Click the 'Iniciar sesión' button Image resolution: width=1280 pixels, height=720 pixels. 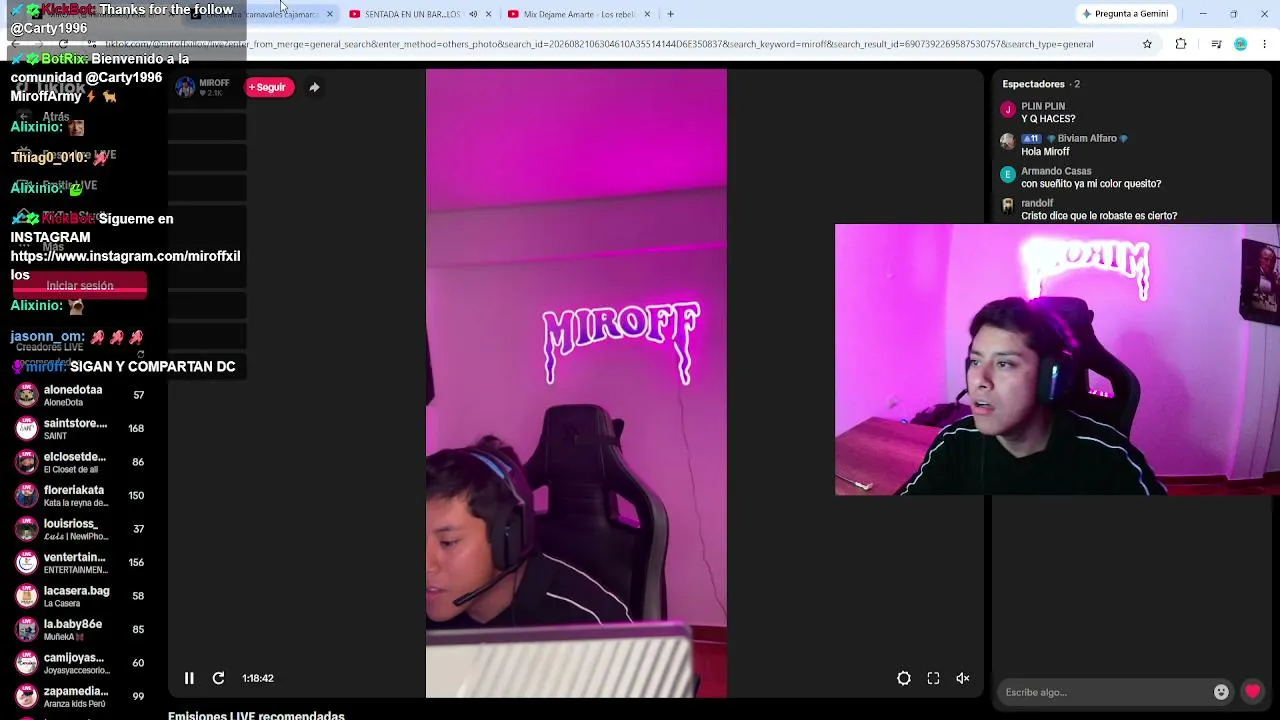click(x=80, y=286)
